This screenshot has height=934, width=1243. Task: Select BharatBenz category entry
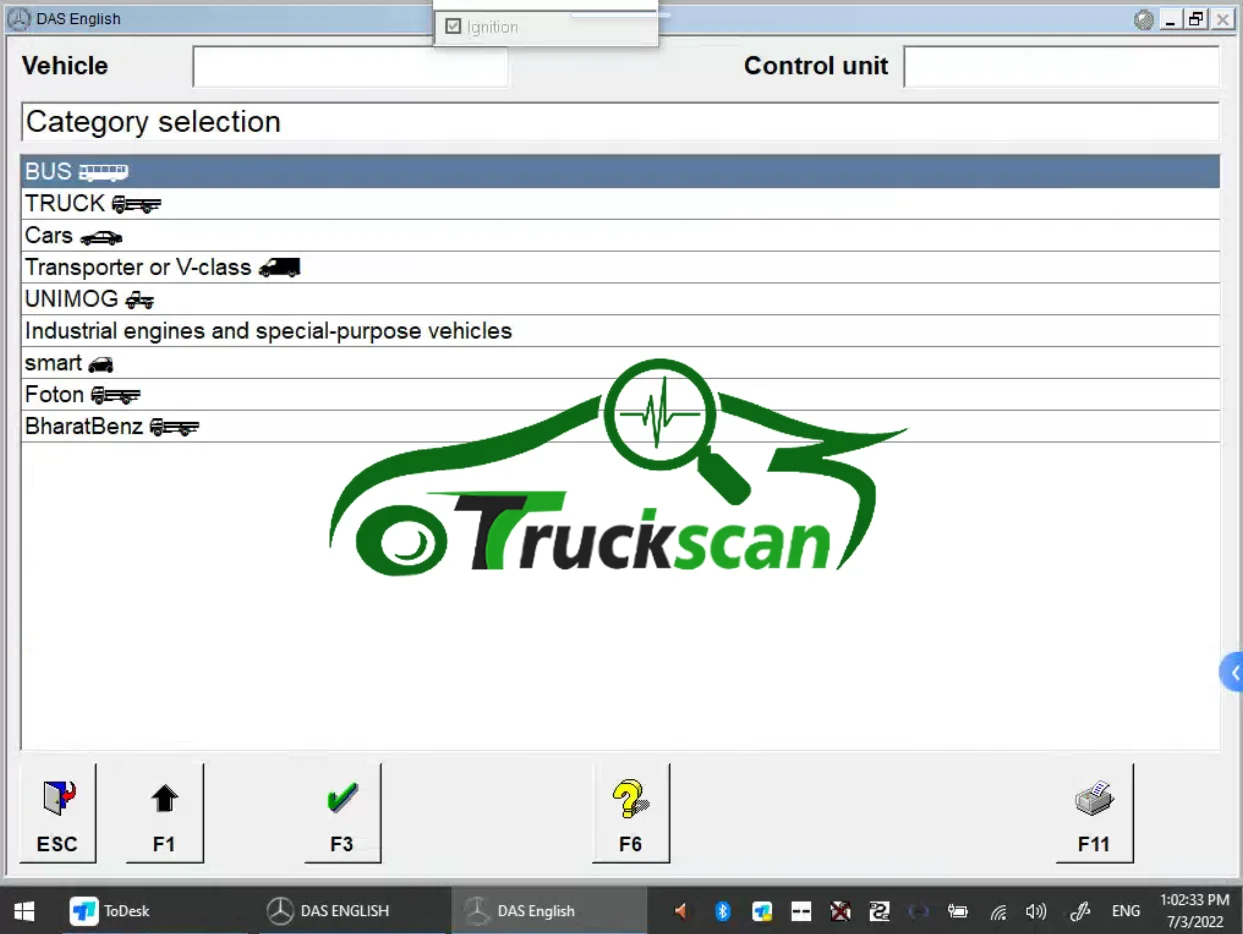pos(620,427)
